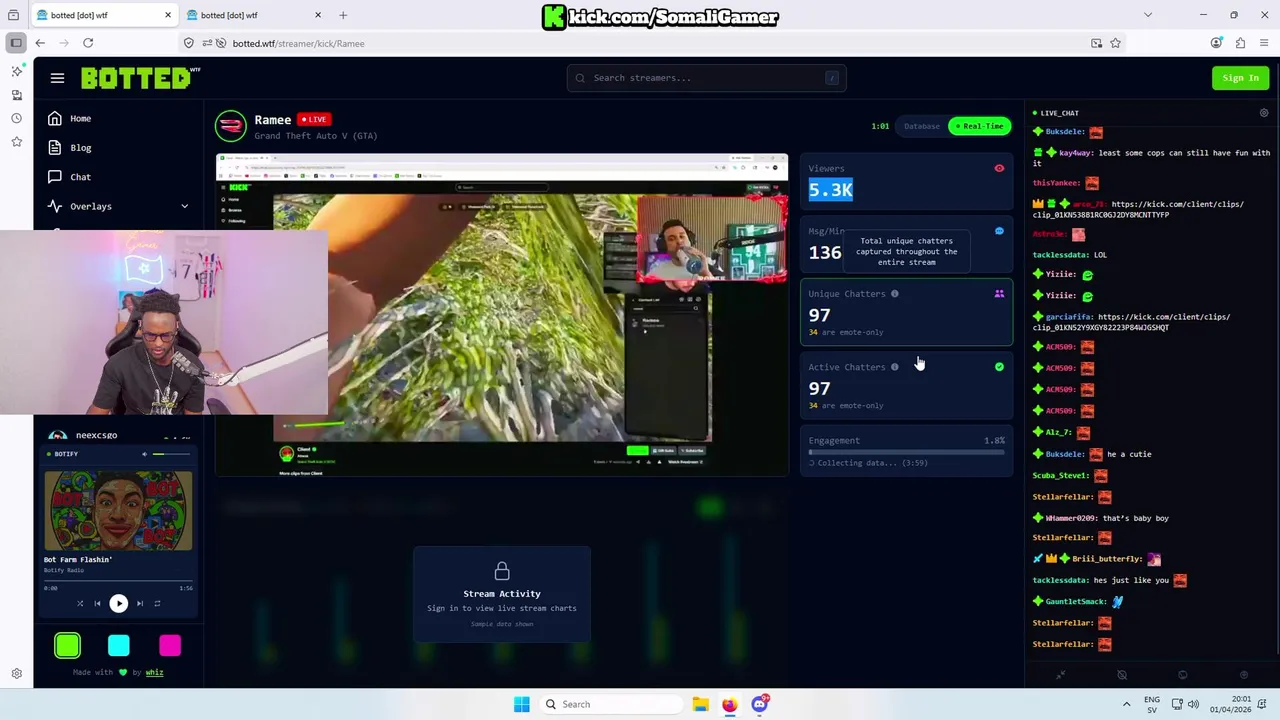Click the scroll-down circle icon below chat
Viewport: 1280px width, 720px height.
pyautogui.click(x=1244, y=675)
